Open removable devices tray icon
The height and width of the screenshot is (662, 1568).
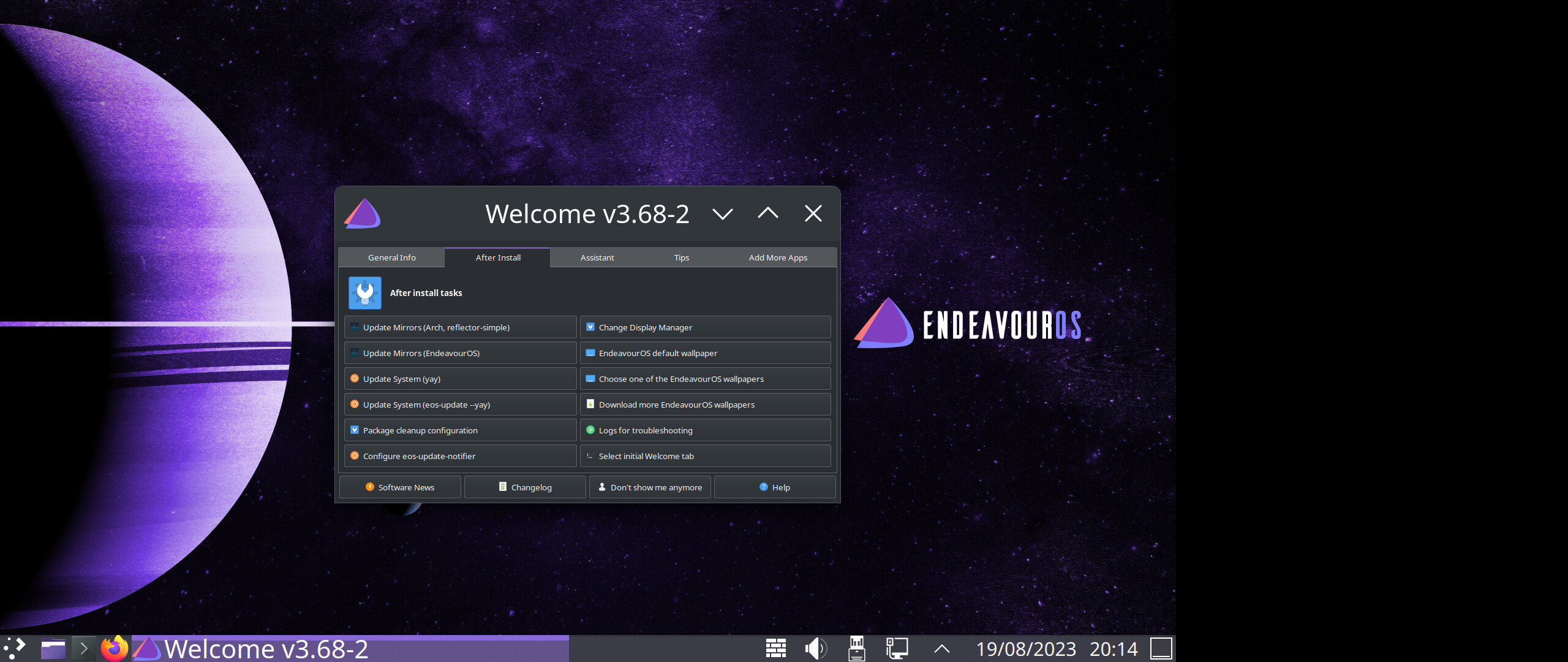tap(856, 649)
